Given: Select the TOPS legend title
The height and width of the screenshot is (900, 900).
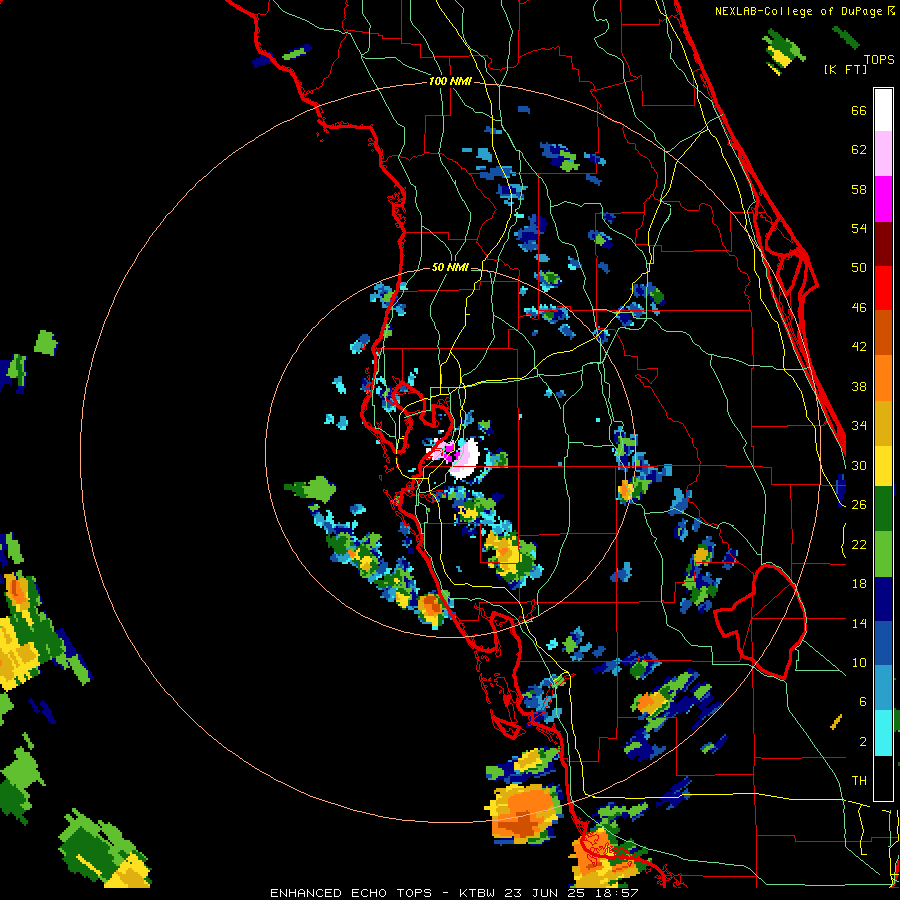Looking at the screenshot, I should [879, 60].
